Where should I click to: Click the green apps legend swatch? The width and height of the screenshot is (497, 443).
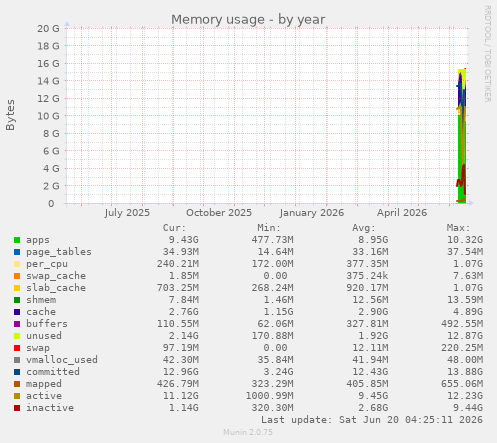(17, 240)
